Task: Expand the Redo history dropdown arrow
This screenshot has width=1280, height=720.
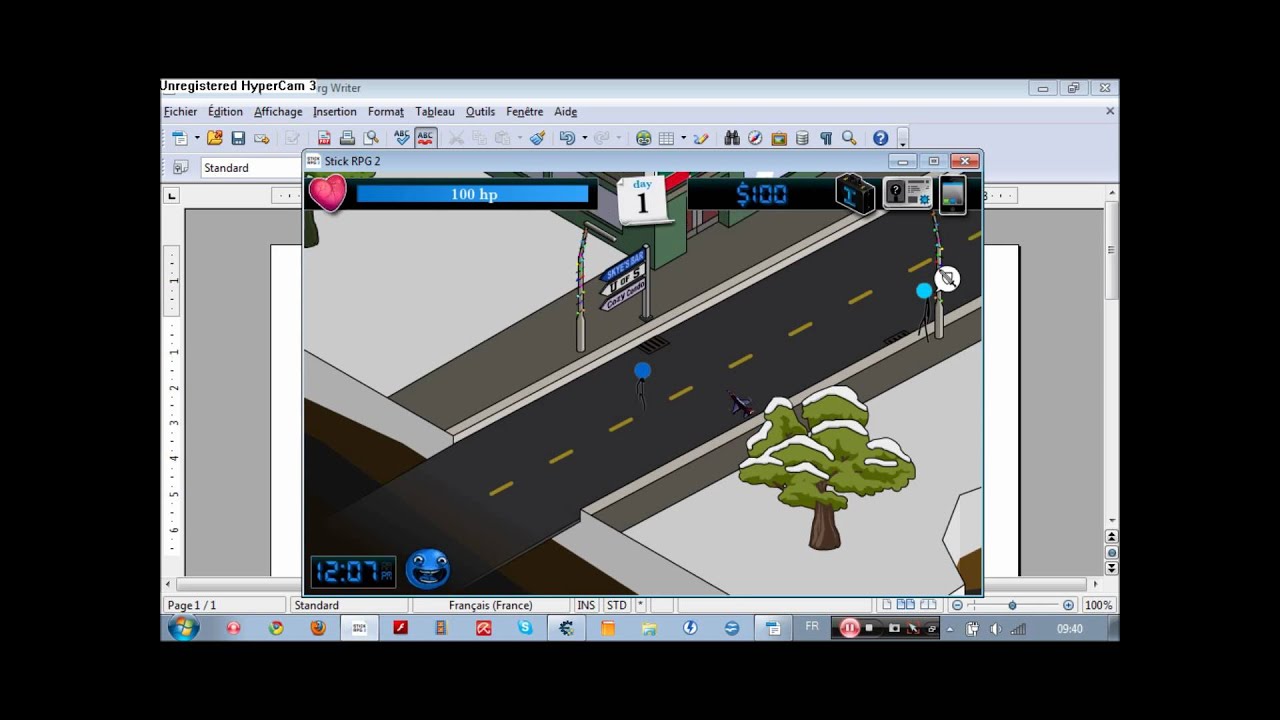Action: 619,138
